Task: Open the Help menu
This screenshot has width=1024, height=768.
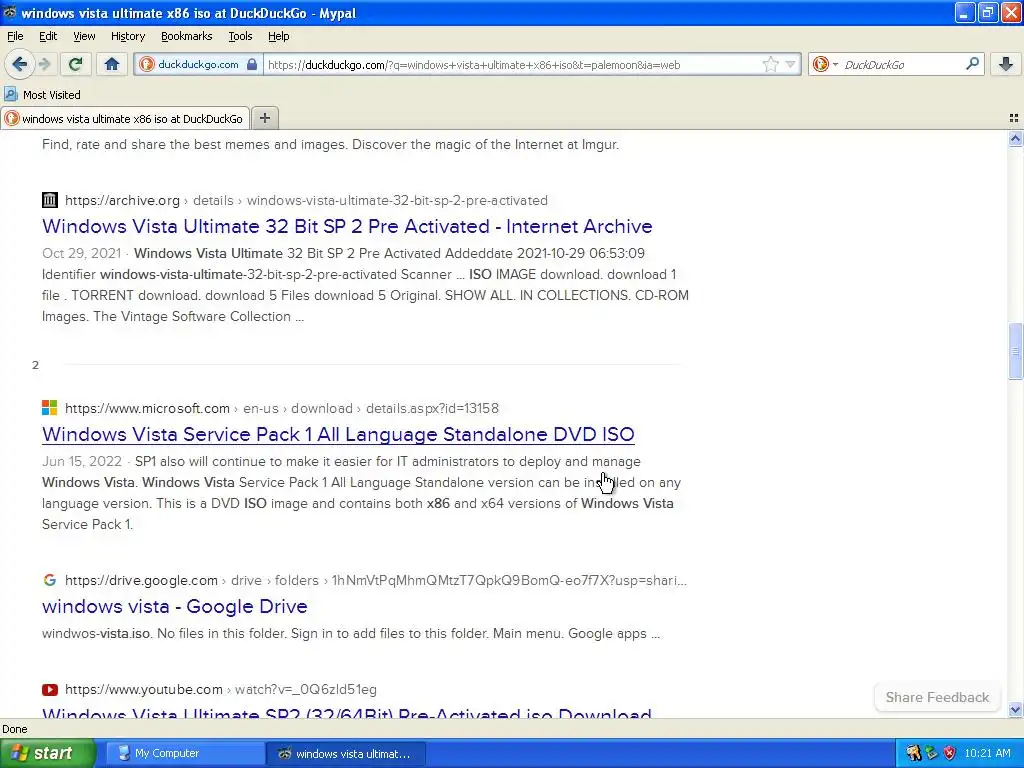Action: (279, 36)
